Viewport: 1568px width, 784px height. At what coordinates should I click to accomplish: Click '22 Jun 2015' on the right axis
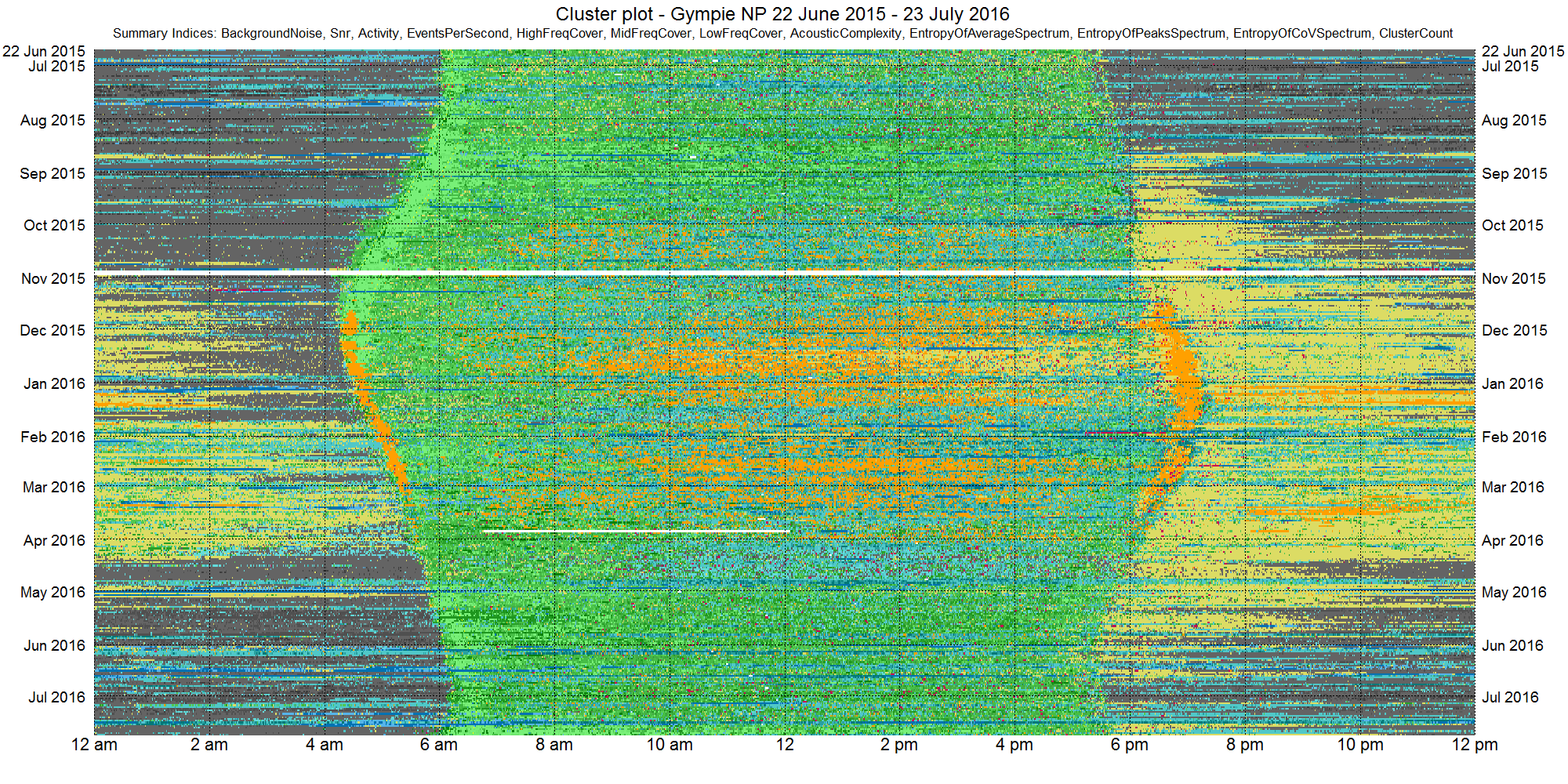point(1523,51)
